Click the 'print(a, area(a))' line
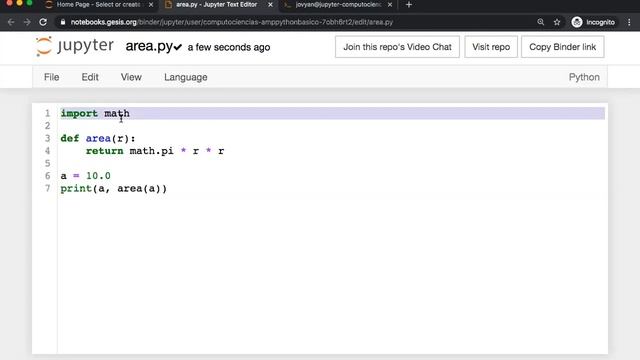The image size is (640, 360). point(113,189)
